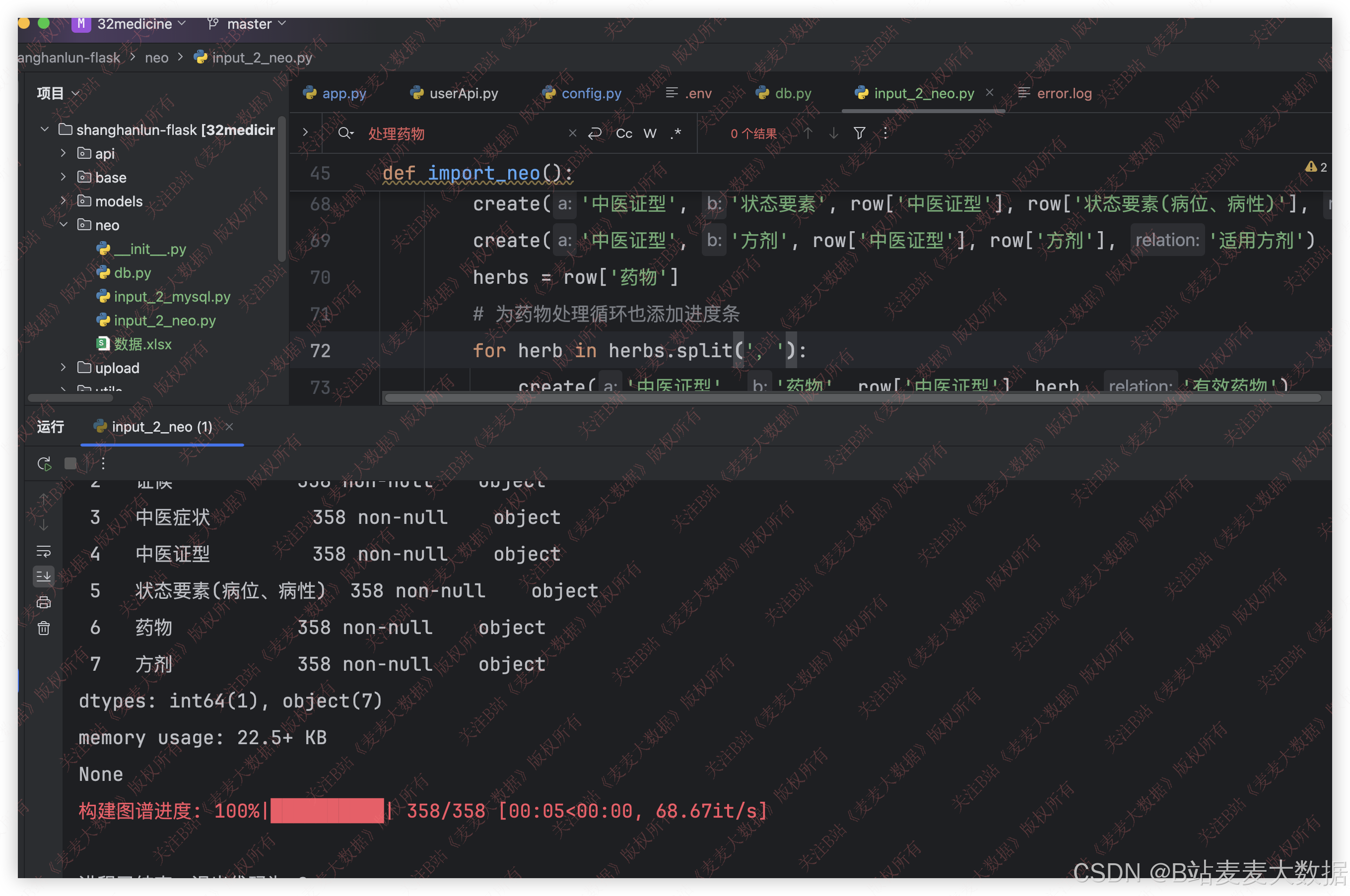Go to previous search occurrence arrow

tap(808, 134)
